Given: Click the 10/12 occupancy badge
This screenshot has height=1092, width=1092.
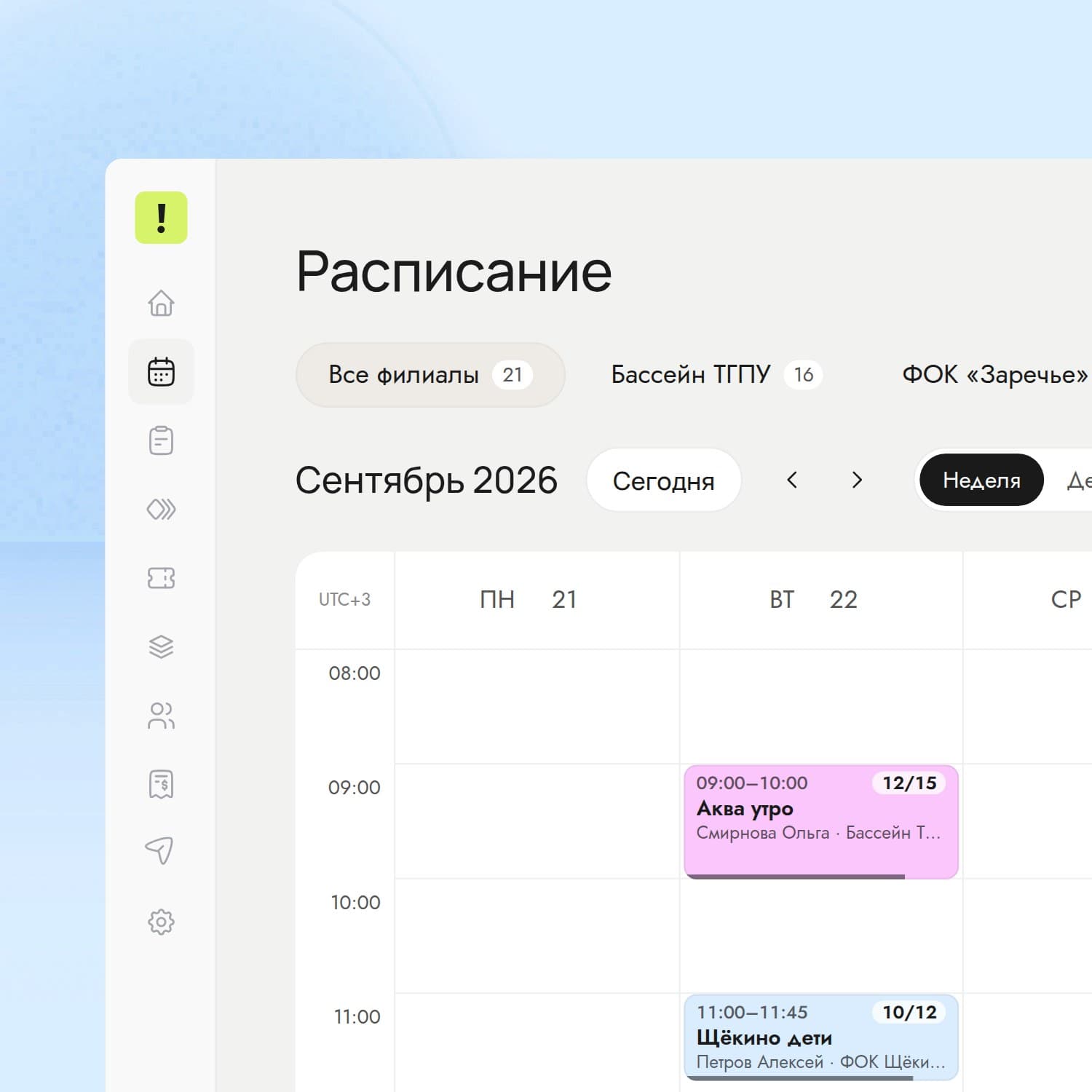Looking at the screenshot, I should pyautogui.click(x=909, y=1012).
